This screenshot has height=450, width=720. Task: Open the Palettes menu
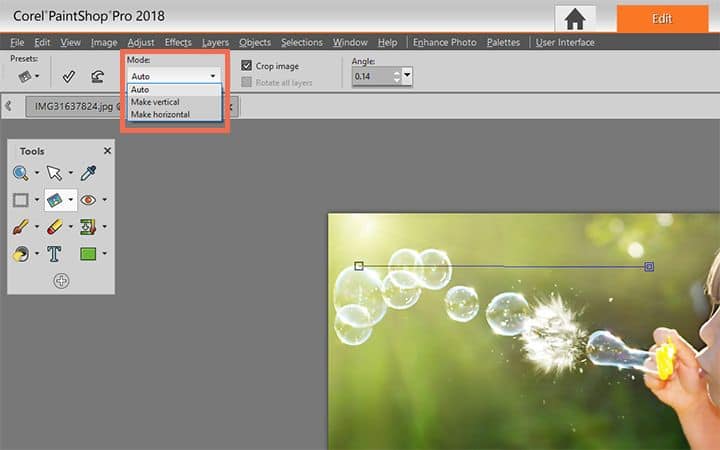pos(503,43)
